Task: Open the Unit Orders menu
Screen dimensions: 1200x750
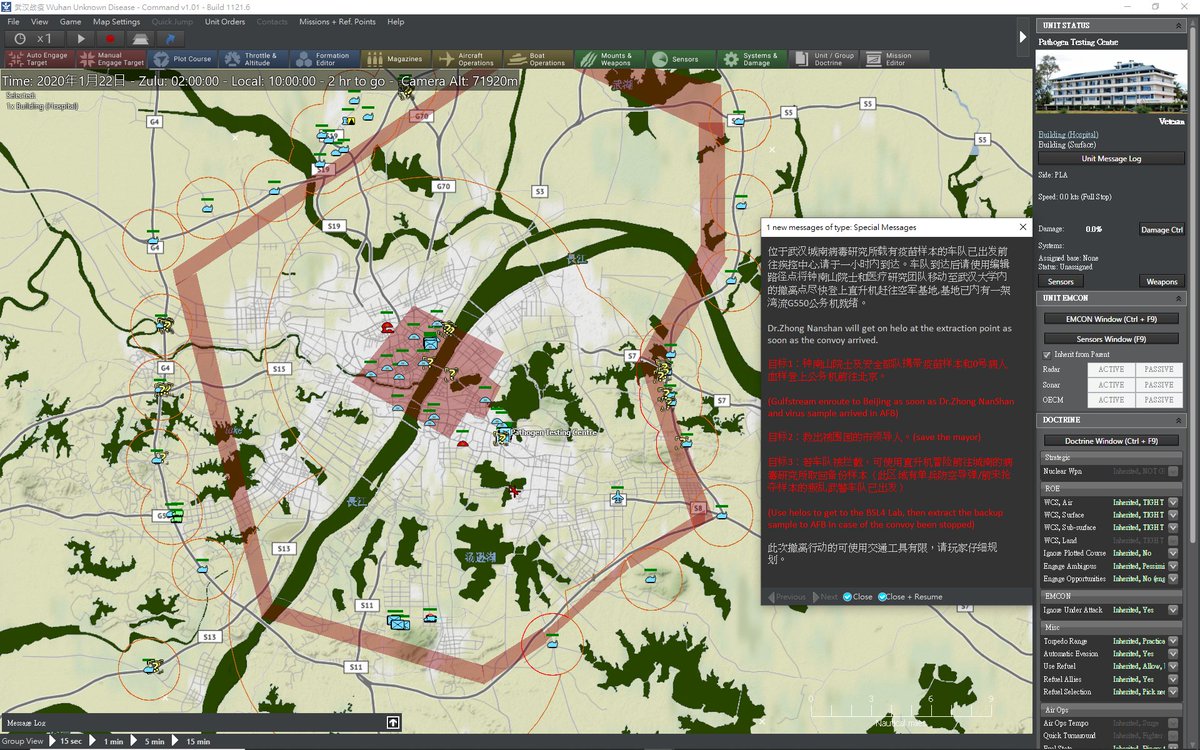Action: pos(225,21)
